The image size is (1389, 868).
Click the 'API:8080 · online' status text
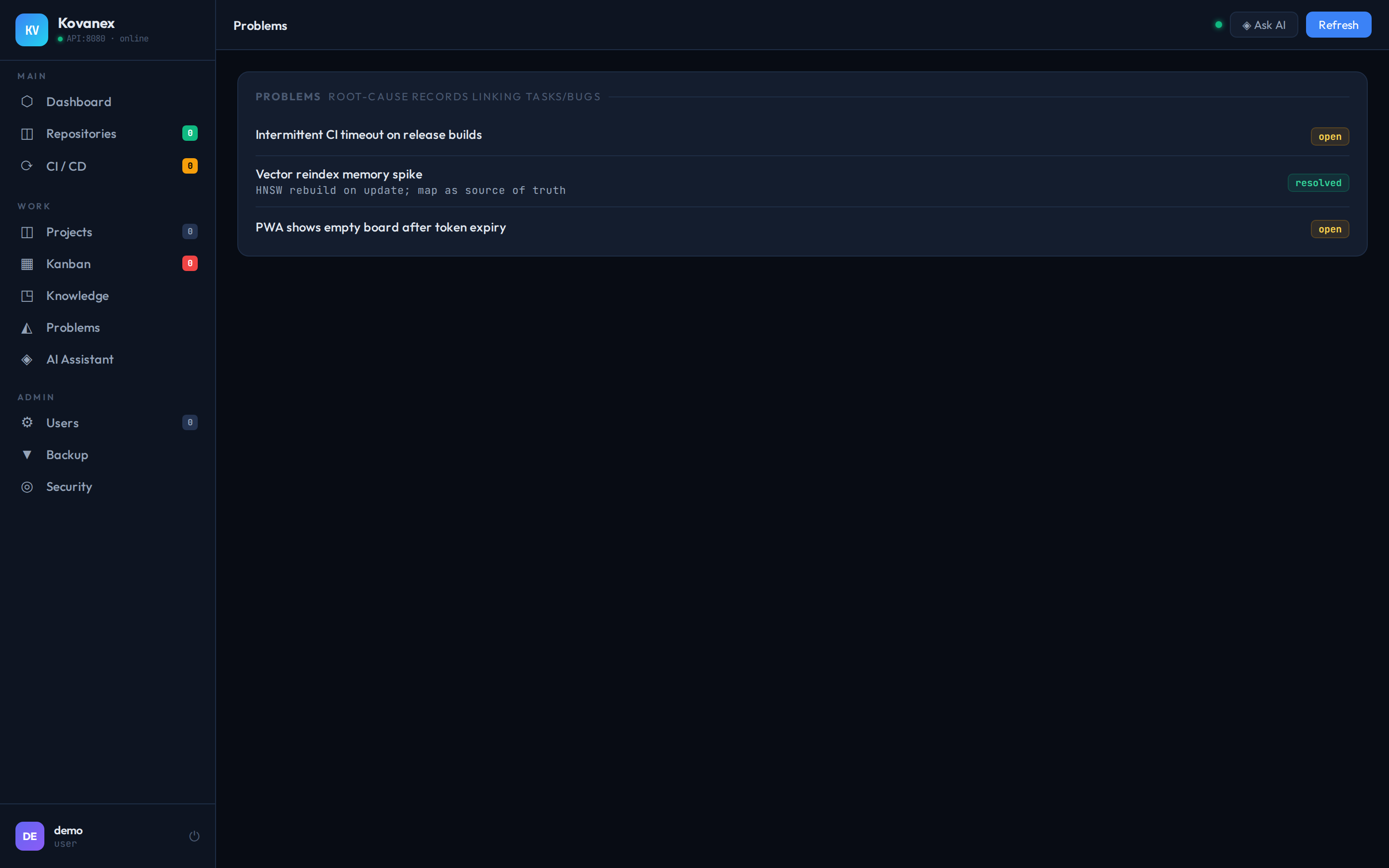108,39
